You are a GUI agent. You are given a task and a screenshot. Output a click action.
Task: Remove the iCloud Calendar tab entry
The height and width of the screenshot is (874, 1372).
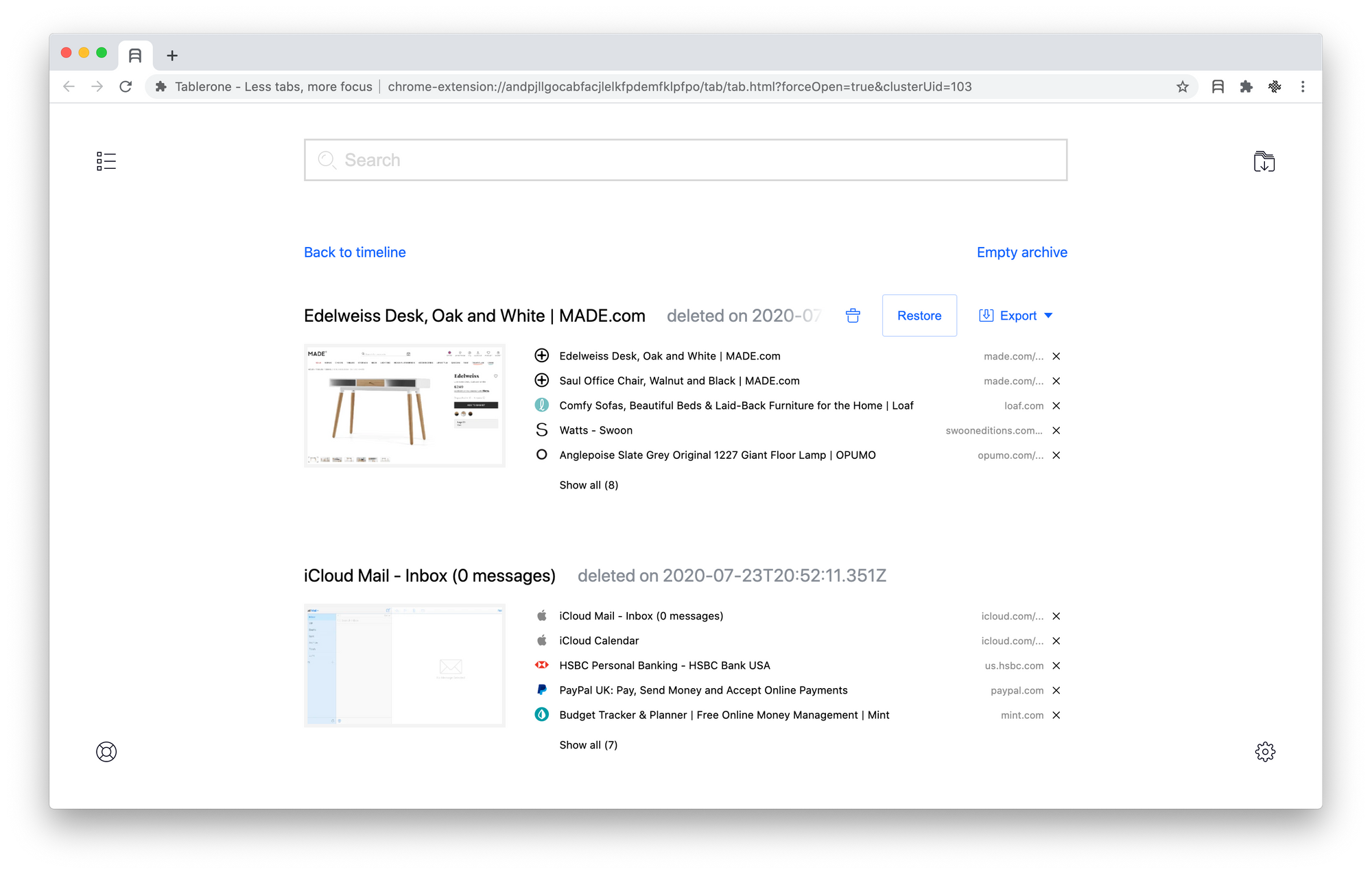1056,641
